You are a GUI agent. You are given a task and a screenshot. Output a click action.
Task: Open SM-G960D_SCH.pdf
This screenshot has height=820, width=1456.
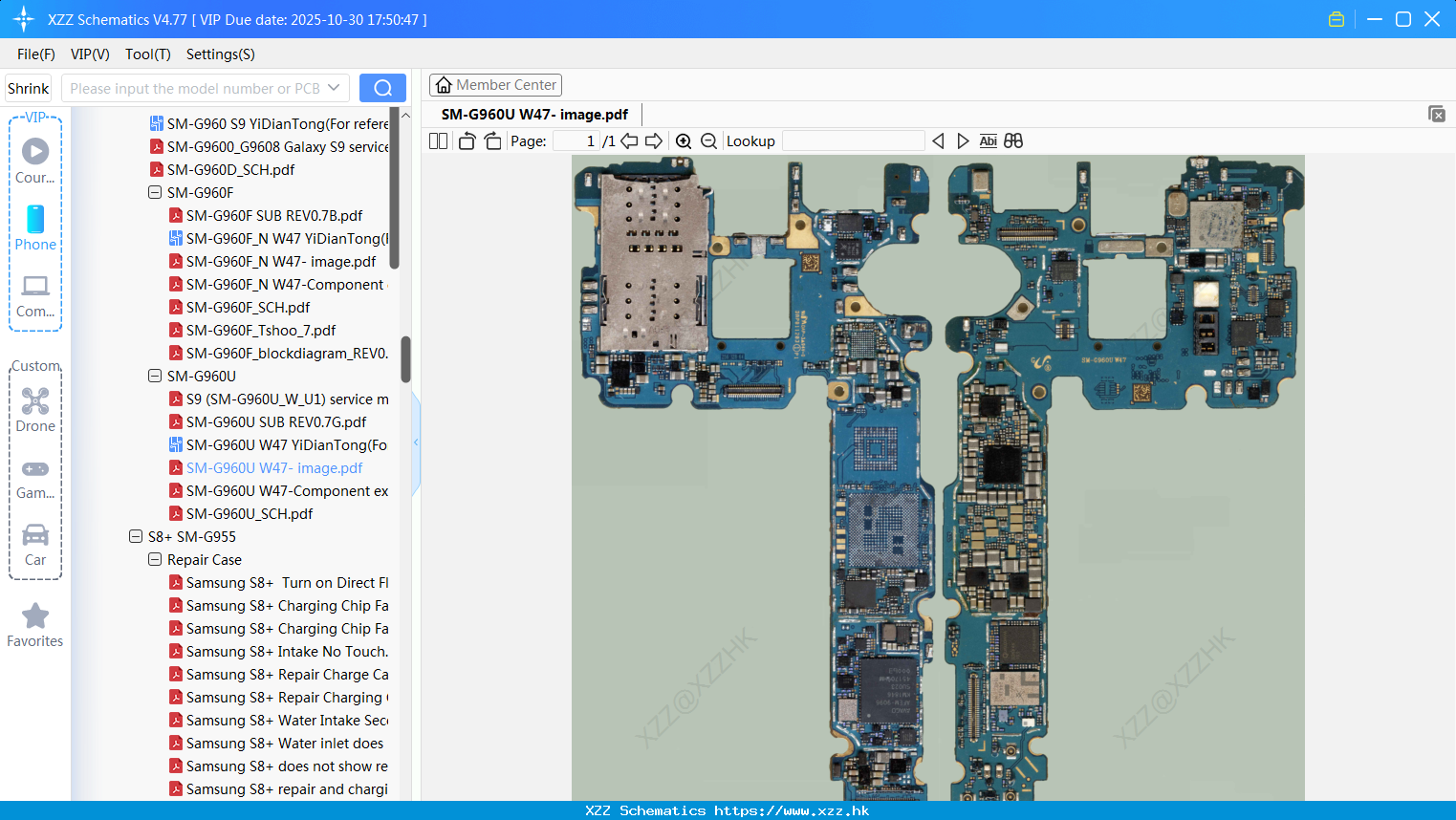coord(230,169)
